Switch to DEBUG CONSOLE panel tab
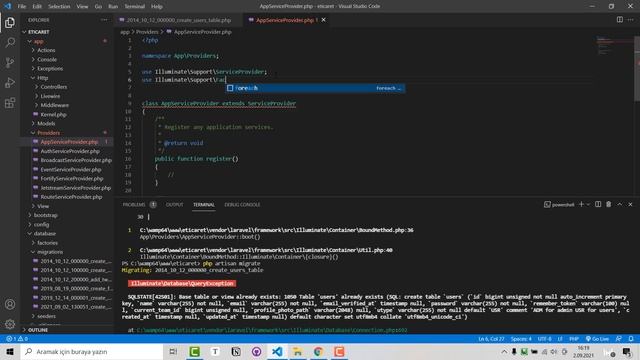The width and height of the screenshot is (640, 360). [242, 204]
